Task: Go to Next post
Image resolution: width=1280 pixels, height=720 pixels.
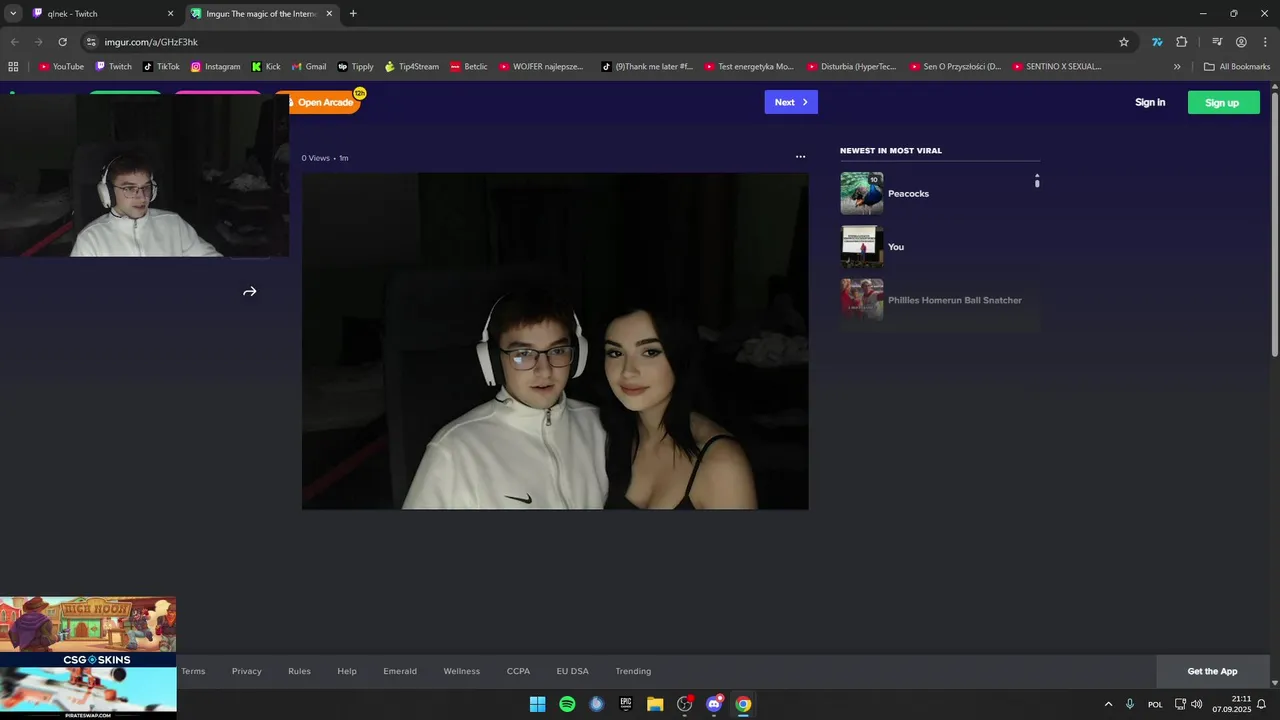Action: pyautogui.click(x=791, y=102)
